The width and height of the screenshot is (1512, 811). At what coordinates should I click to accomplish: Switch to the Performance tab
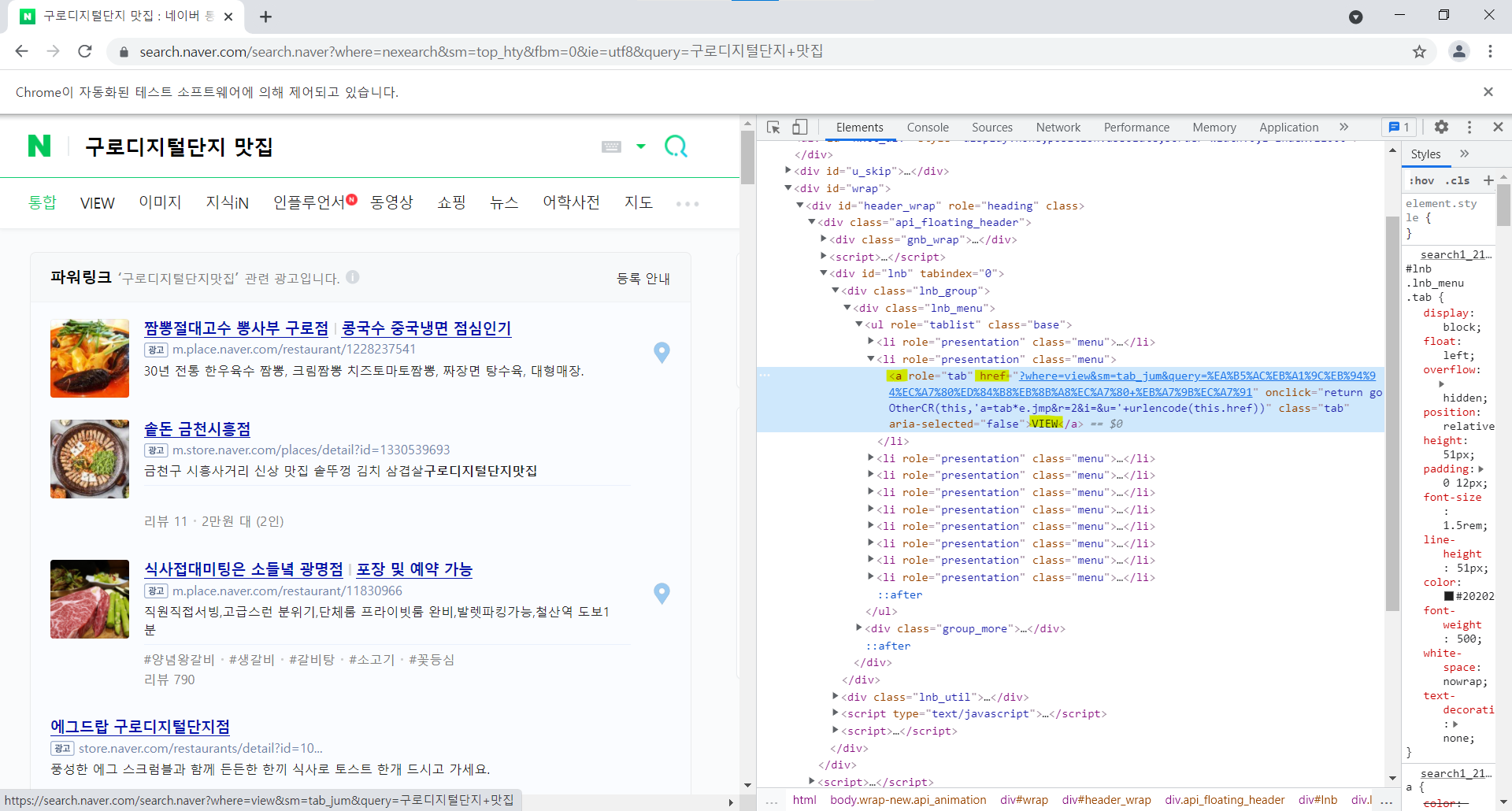(x=1136, y=127)
